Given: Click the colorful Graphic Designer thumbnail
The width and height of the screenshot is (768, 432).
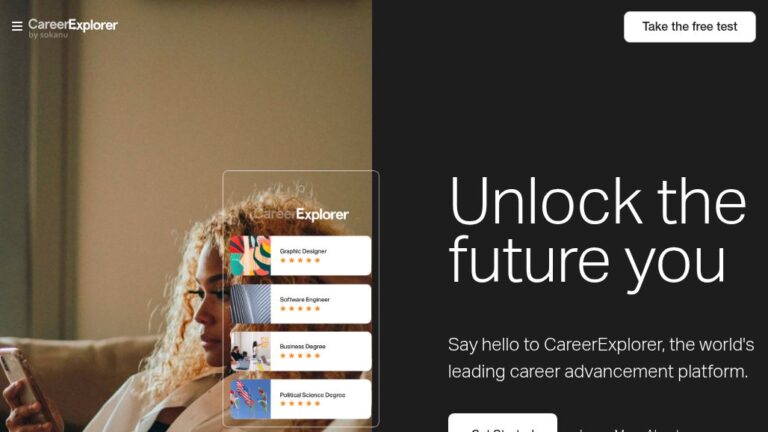Looking at the screenshot, I should 250,256.
